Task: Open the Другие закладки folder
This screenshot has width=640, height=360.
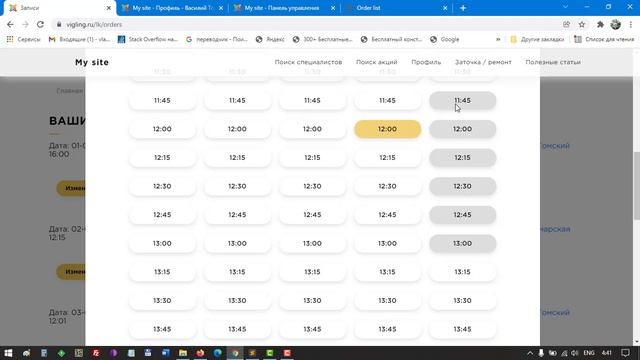Action: pos(537,40)
